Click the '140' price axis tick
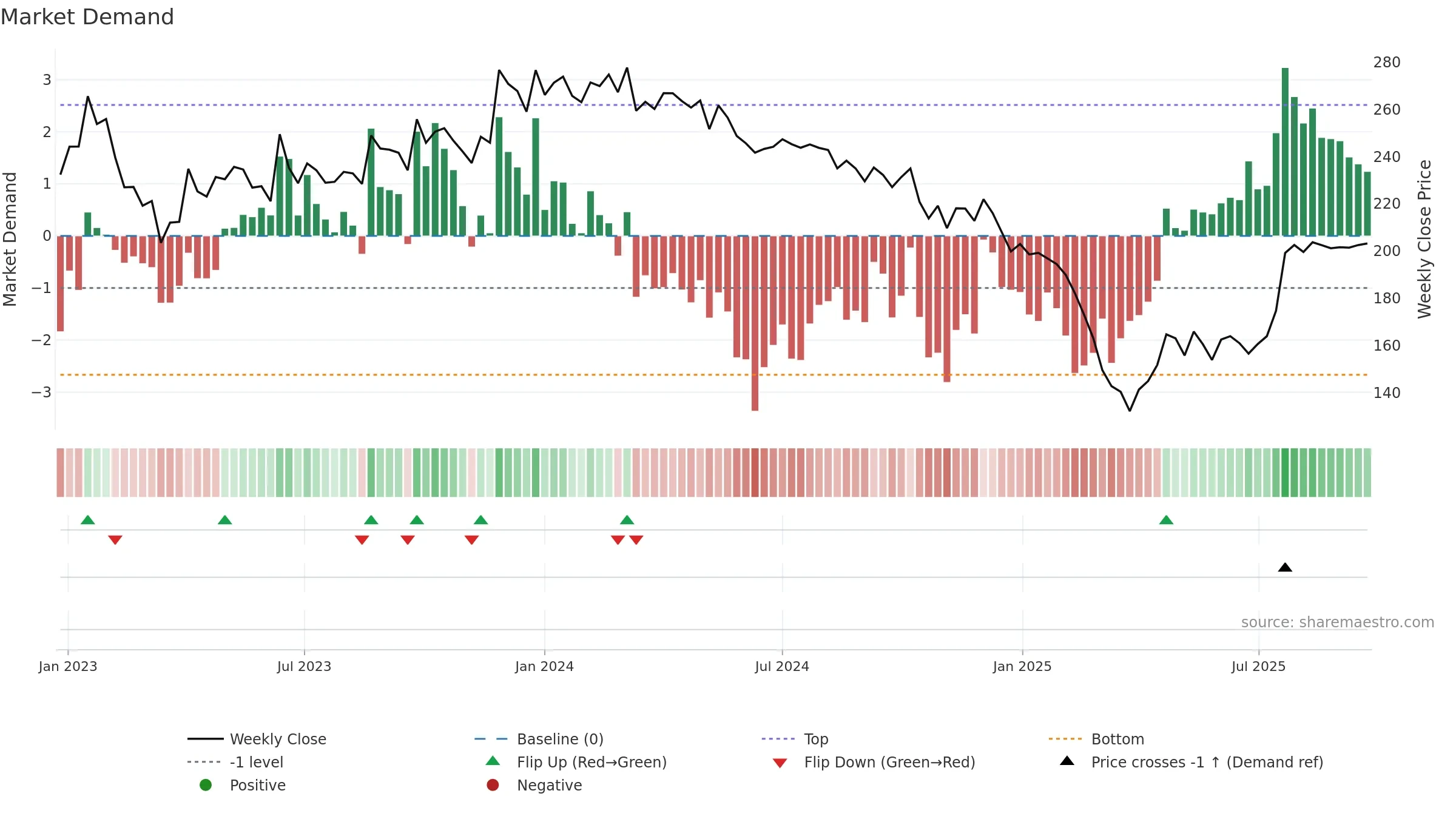1456x819 pixels. [1387, 393]
